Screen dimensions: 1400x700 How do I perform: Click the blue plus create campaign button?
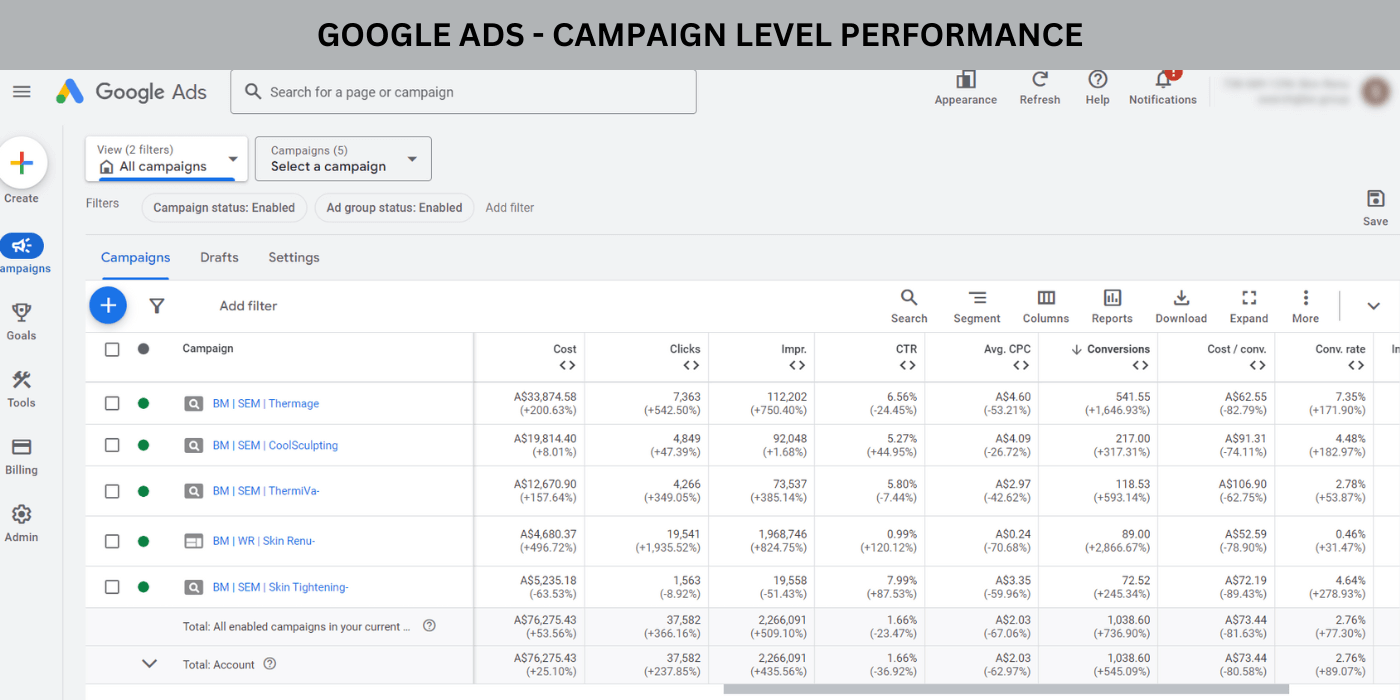click(x=108, y=305)
